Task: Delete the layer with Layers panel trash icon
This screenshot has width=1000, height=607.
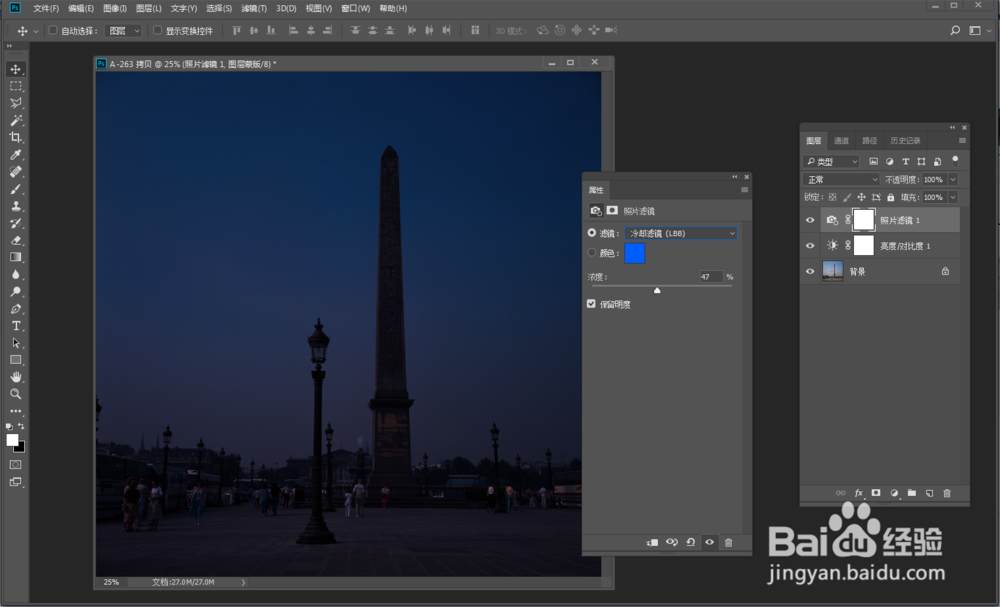Action: pos(946,493)
